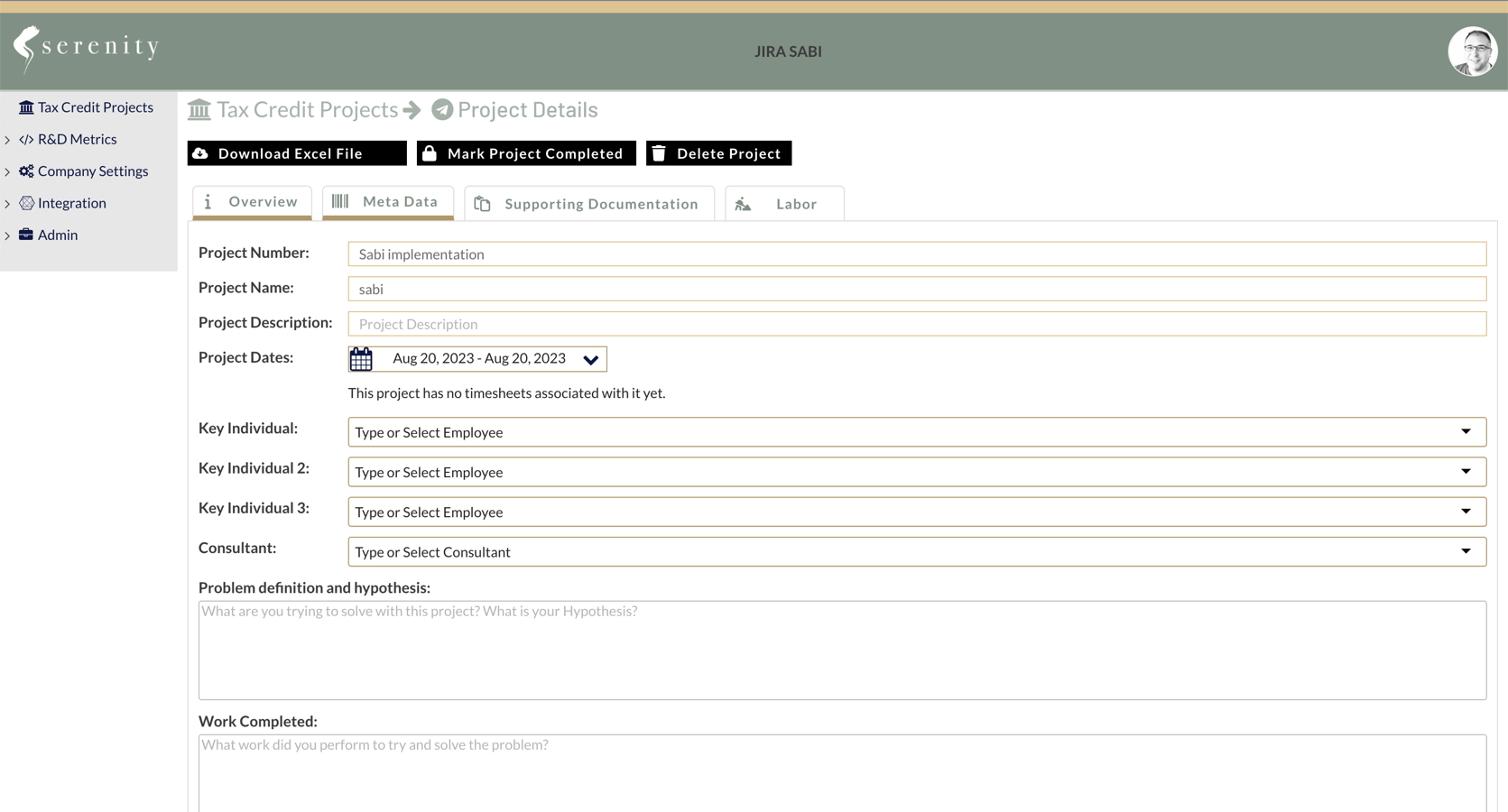
Task: Expand the Admin sidebar section
Action: click(x=8, y=235)
